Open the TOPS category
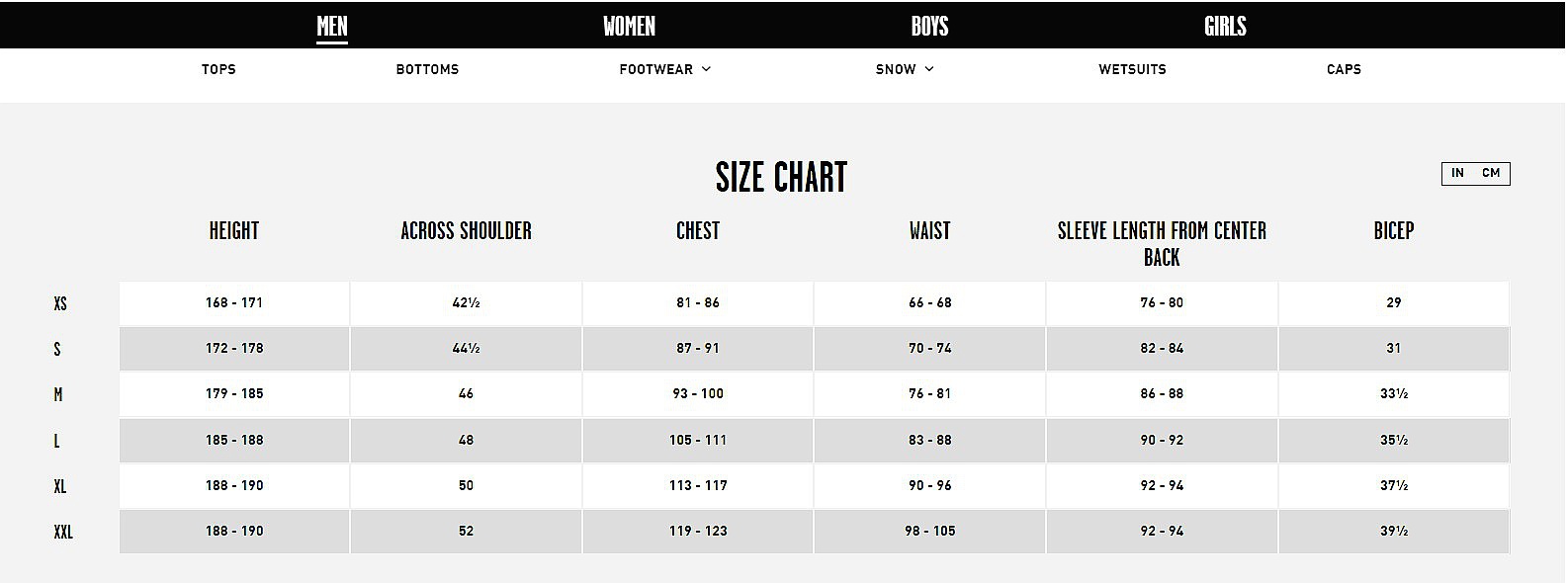 [x=218, y=69]
